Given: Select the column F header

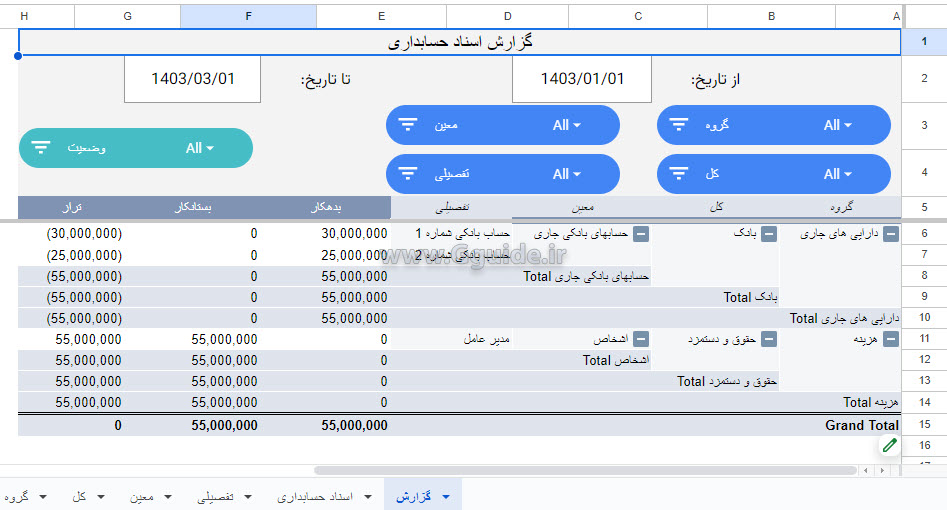Looking at the screenshot, I should [248, 16].
